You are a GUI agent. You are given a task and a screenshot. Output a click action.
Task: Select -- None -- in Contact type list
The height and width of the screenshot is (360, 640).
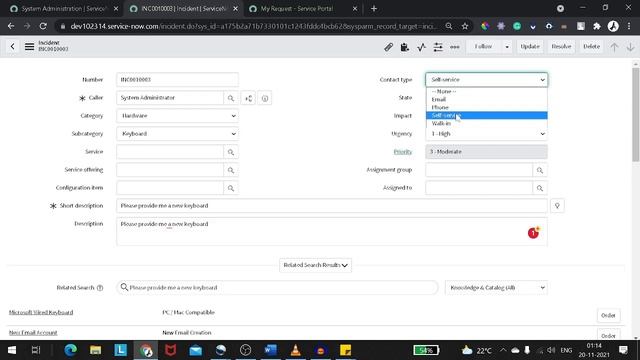click(x=487, y=91)
